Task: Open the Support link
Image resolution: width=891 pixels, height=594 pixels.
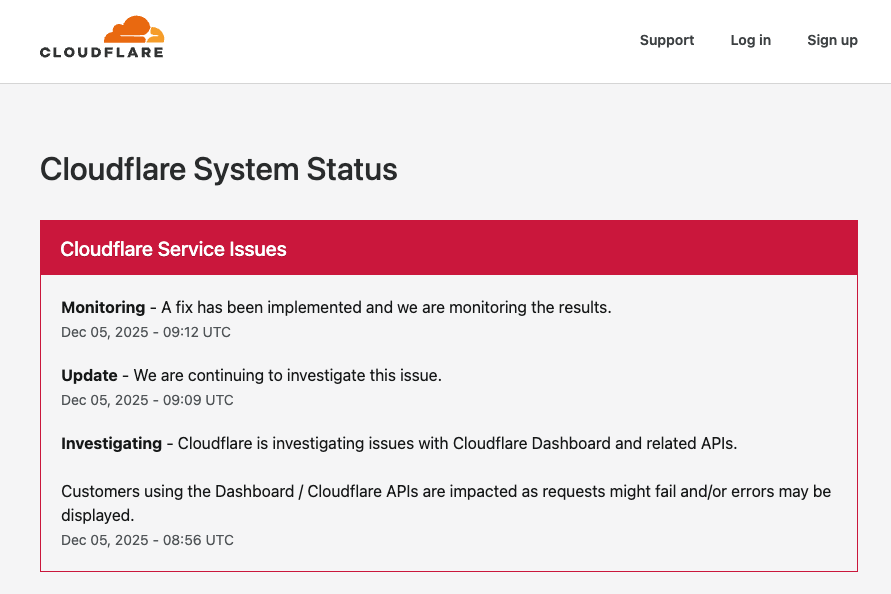Action: pyautogui.click(x=667, y=40)
